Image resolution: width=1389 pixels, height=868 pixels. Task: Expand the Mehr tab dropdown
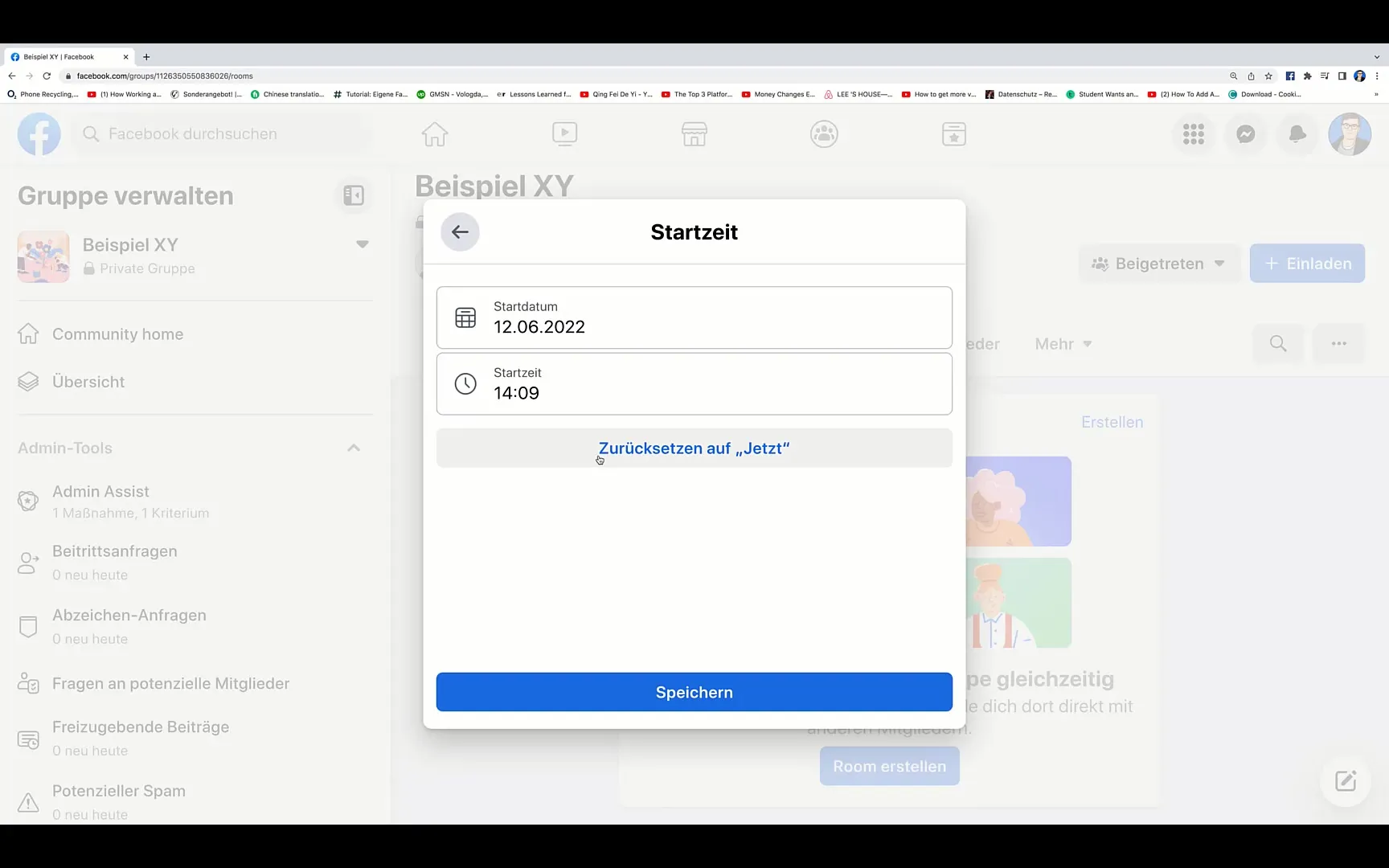tap(1063, 344)
